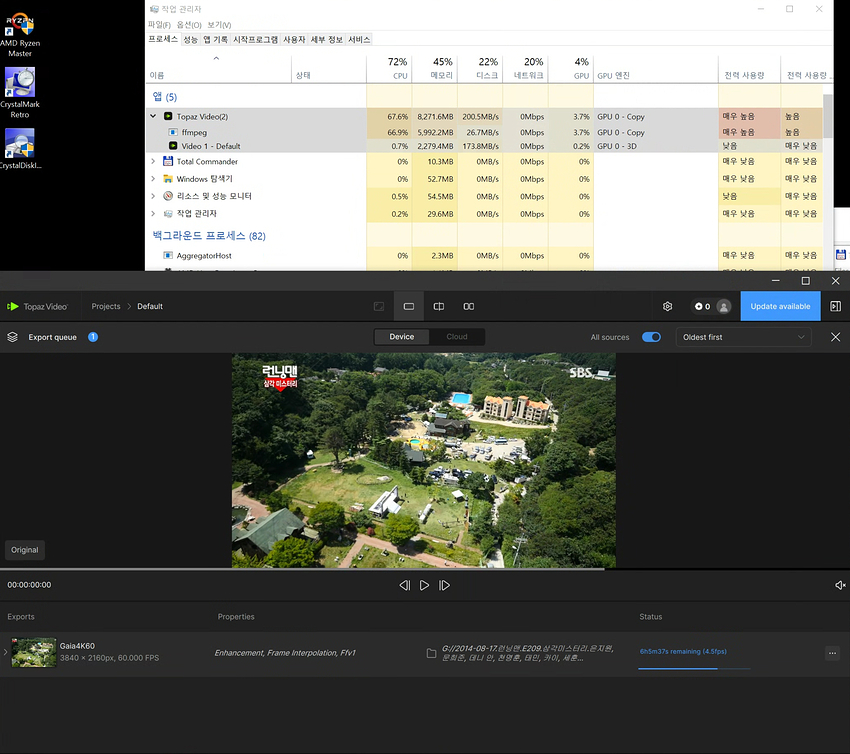The width and height of the screenshot is (850, 754).
Task: Click the Update available button
Action: point(780,306)
